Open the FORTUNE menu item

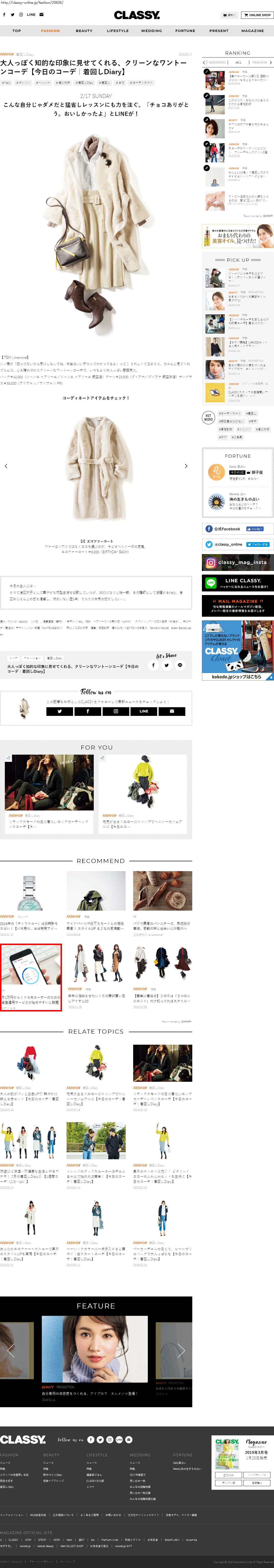click(x=185, y=30)
